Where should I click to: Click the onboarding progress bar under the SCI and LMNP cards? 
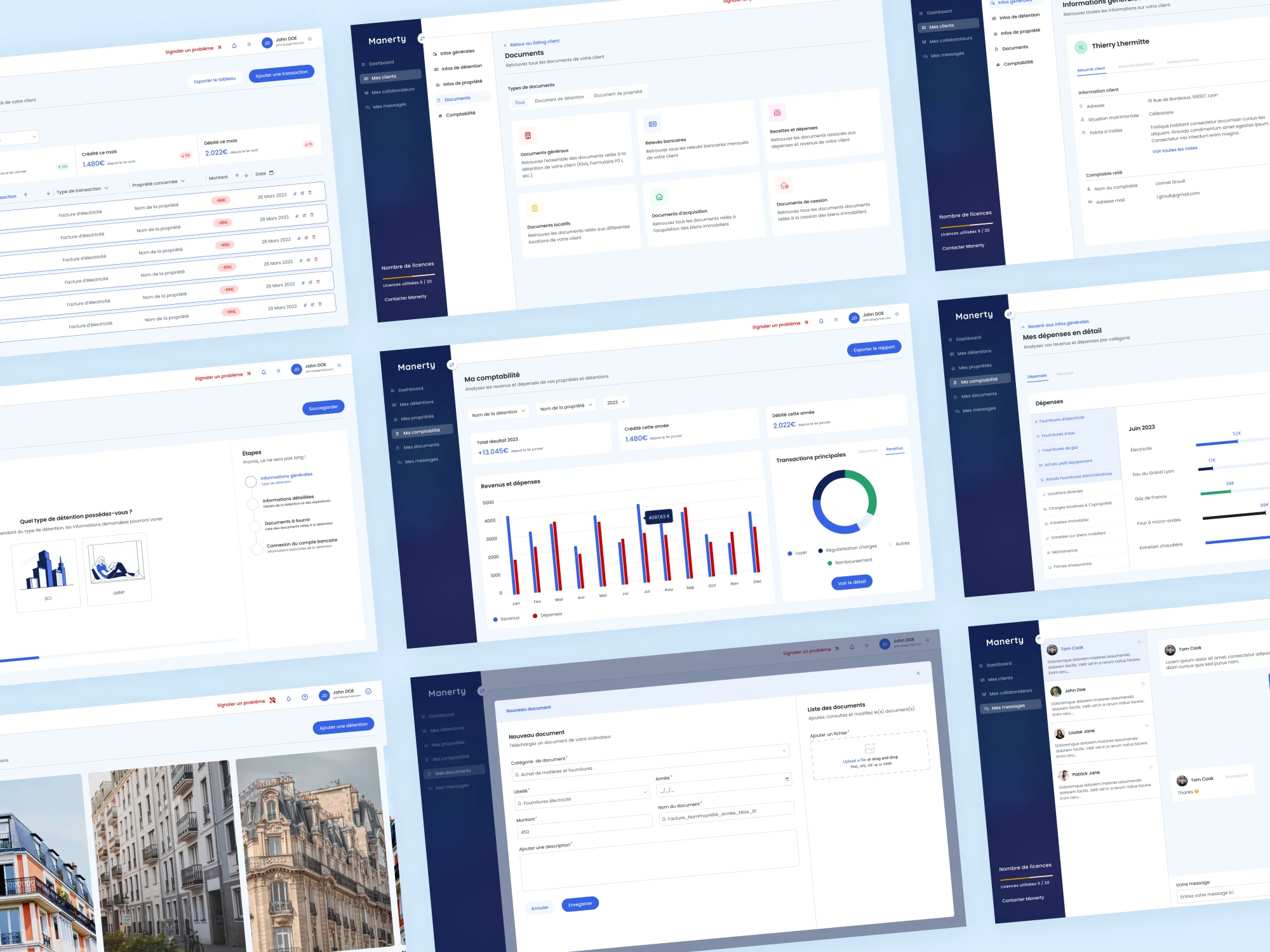119,649
